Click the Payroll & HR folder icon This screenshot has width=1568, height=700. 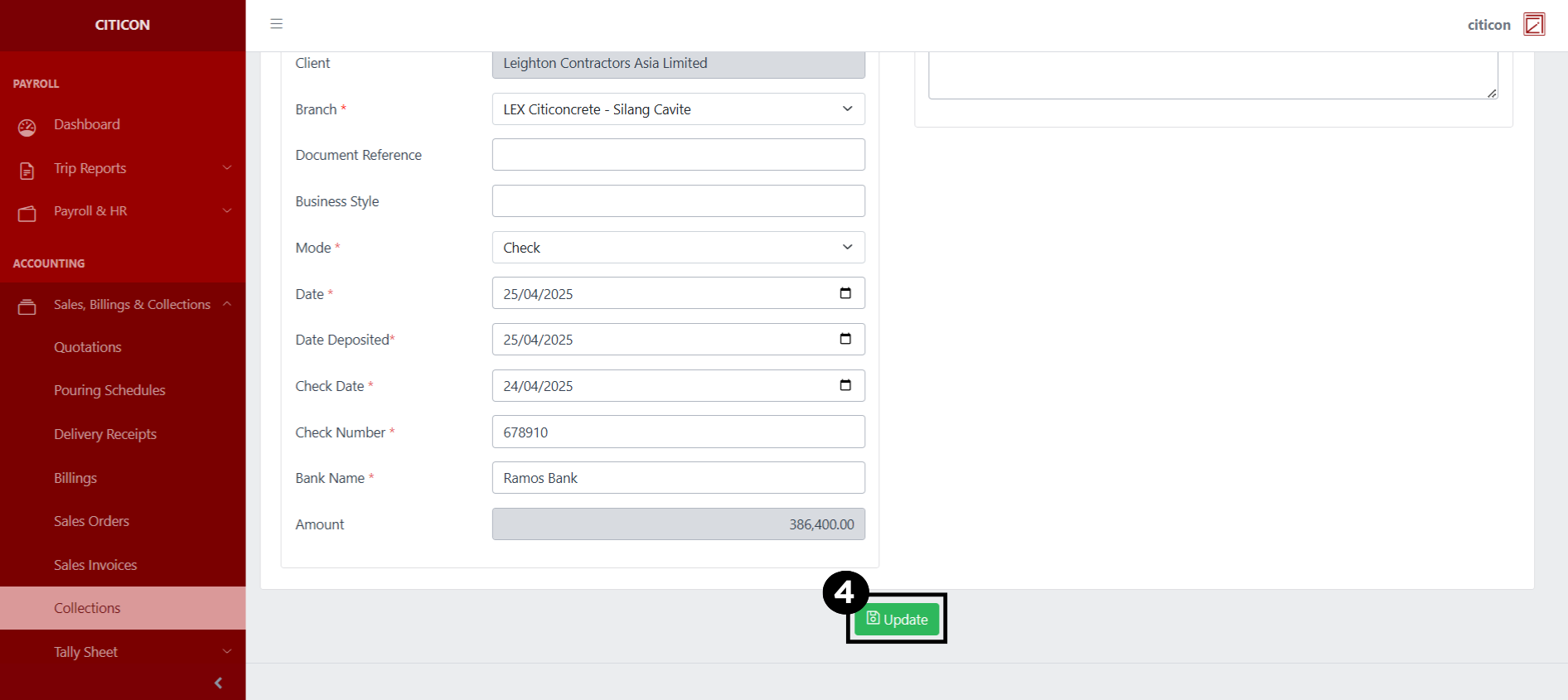tap(27, 214)
